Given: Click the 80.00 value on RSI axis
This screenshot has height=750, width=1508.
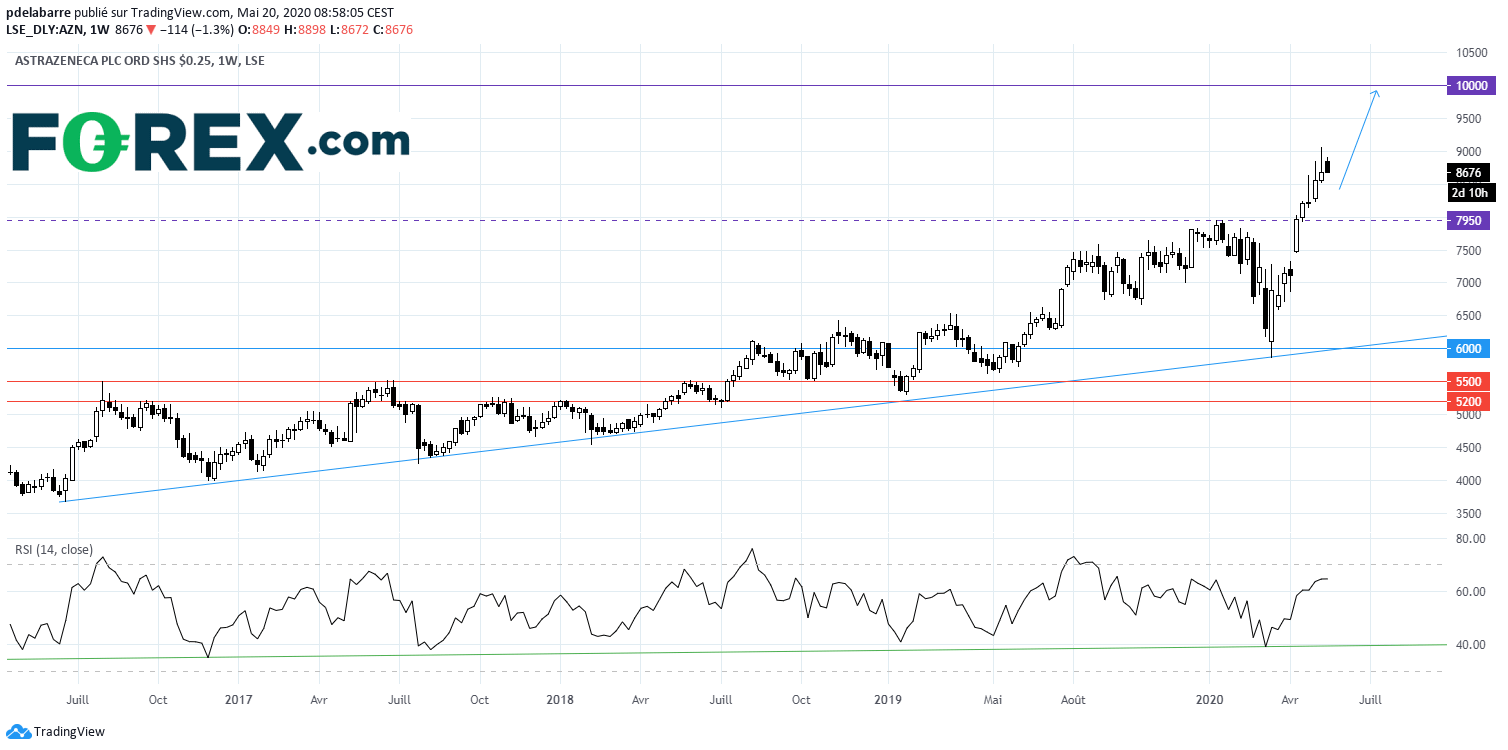Looking at the screenshot, I should pos(1469,538).
